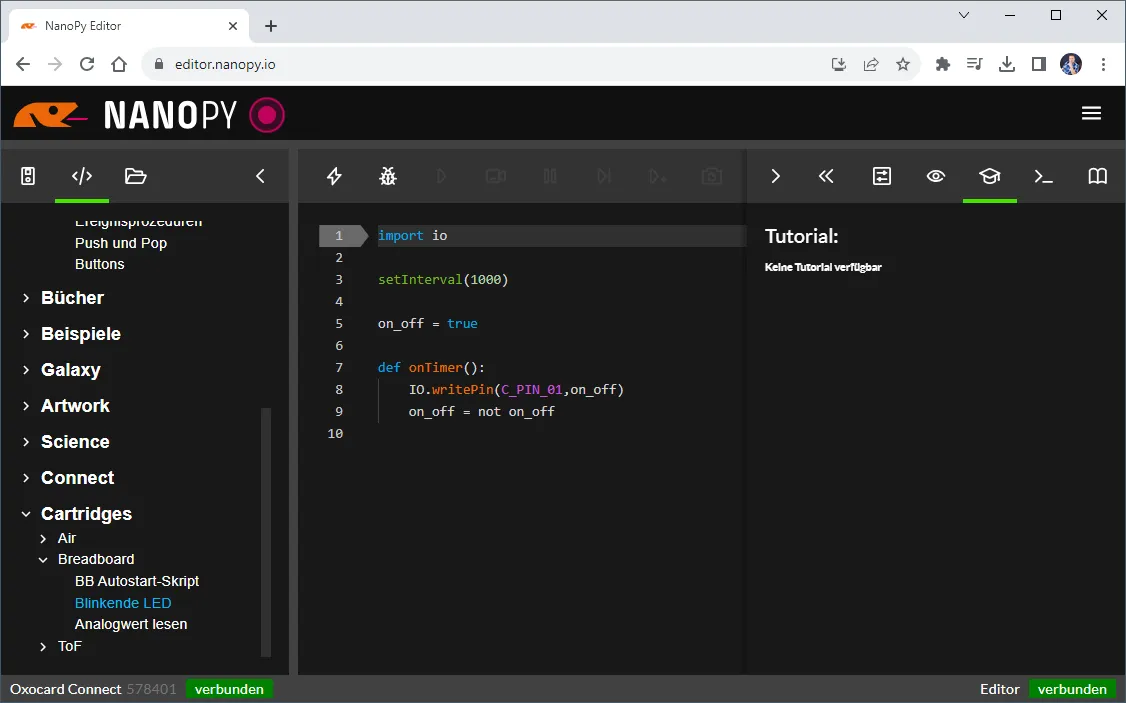This screenshot has height=703, width=1126.
Task: Open the Analogwert lesen example
Action: [131, 624]
